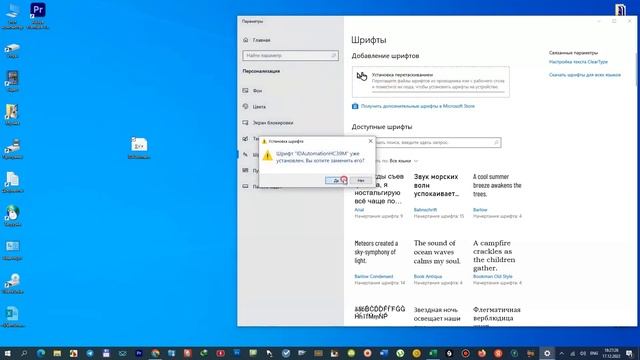The width and height of the screenshot is (640, 360).
Task: Close the Установка шрифта dialog
Action: pos(370,141)
